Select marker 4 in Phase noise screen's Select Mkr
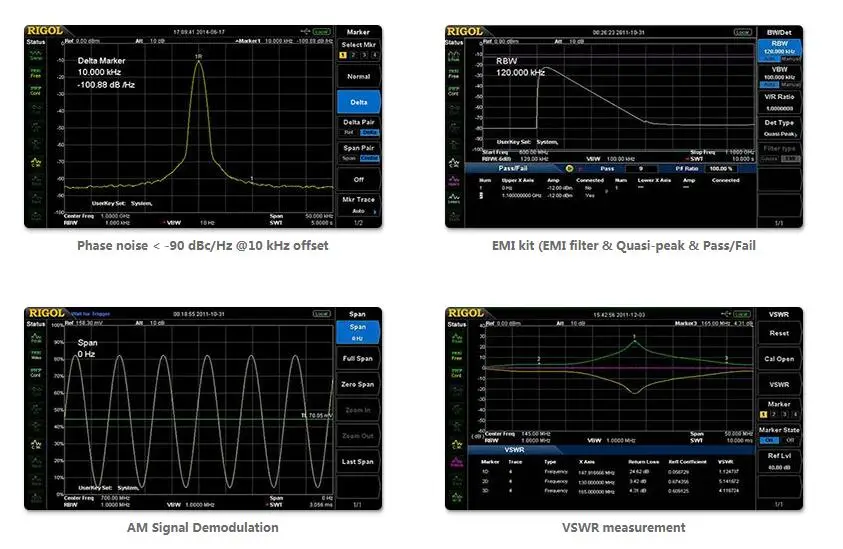Image resolution: width=843 pixels, height=549 pixels. [374, 55]
